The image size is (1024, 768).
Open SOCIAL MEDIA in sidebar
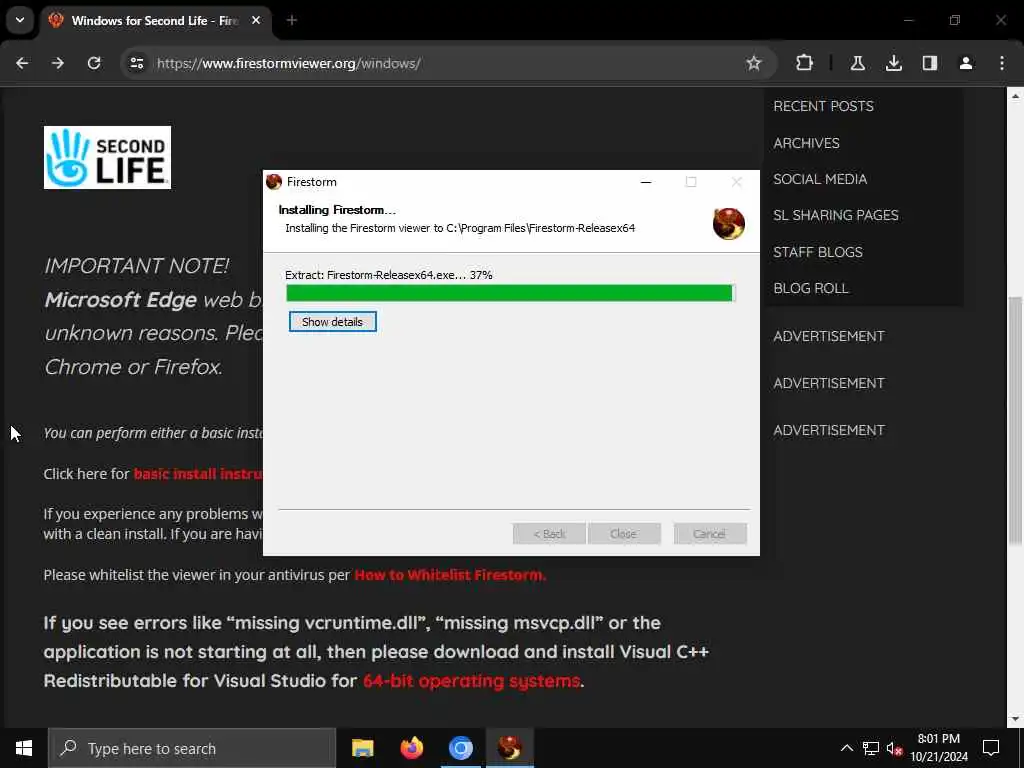820,179
